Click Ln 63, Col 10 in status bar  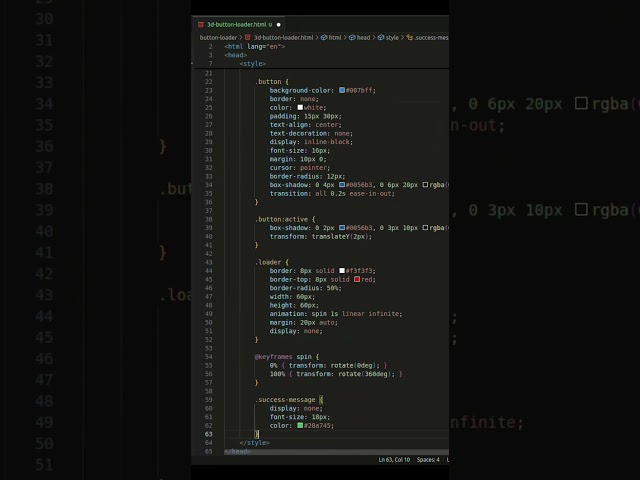(394, 460)
